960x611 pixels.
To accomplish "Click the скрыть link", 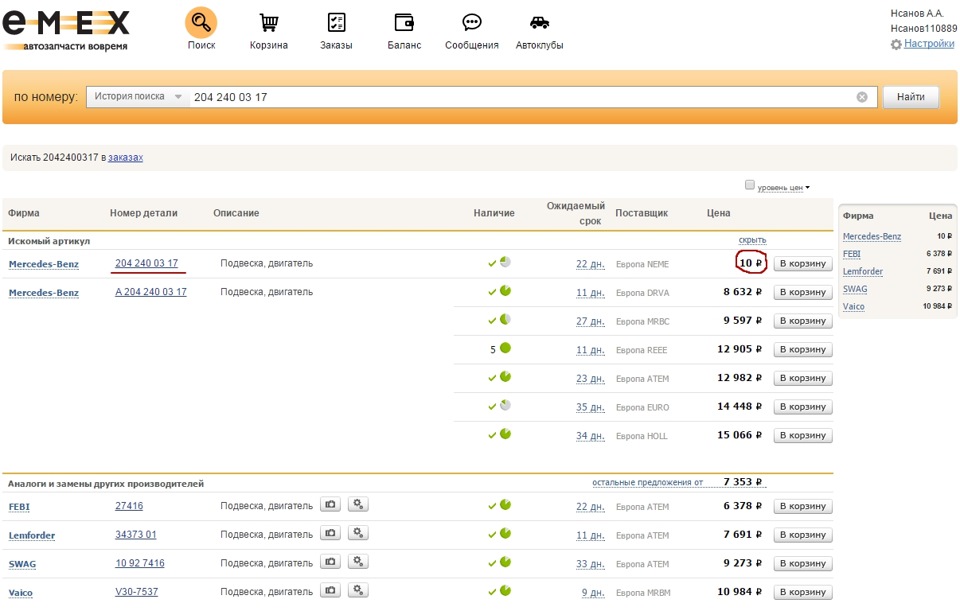I will click(752, 240).
